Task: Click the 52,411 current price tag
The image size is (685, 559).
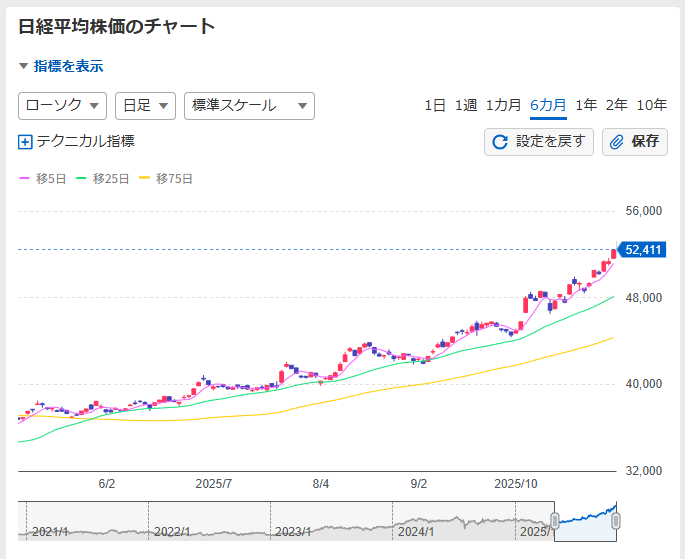Action: 642,250
